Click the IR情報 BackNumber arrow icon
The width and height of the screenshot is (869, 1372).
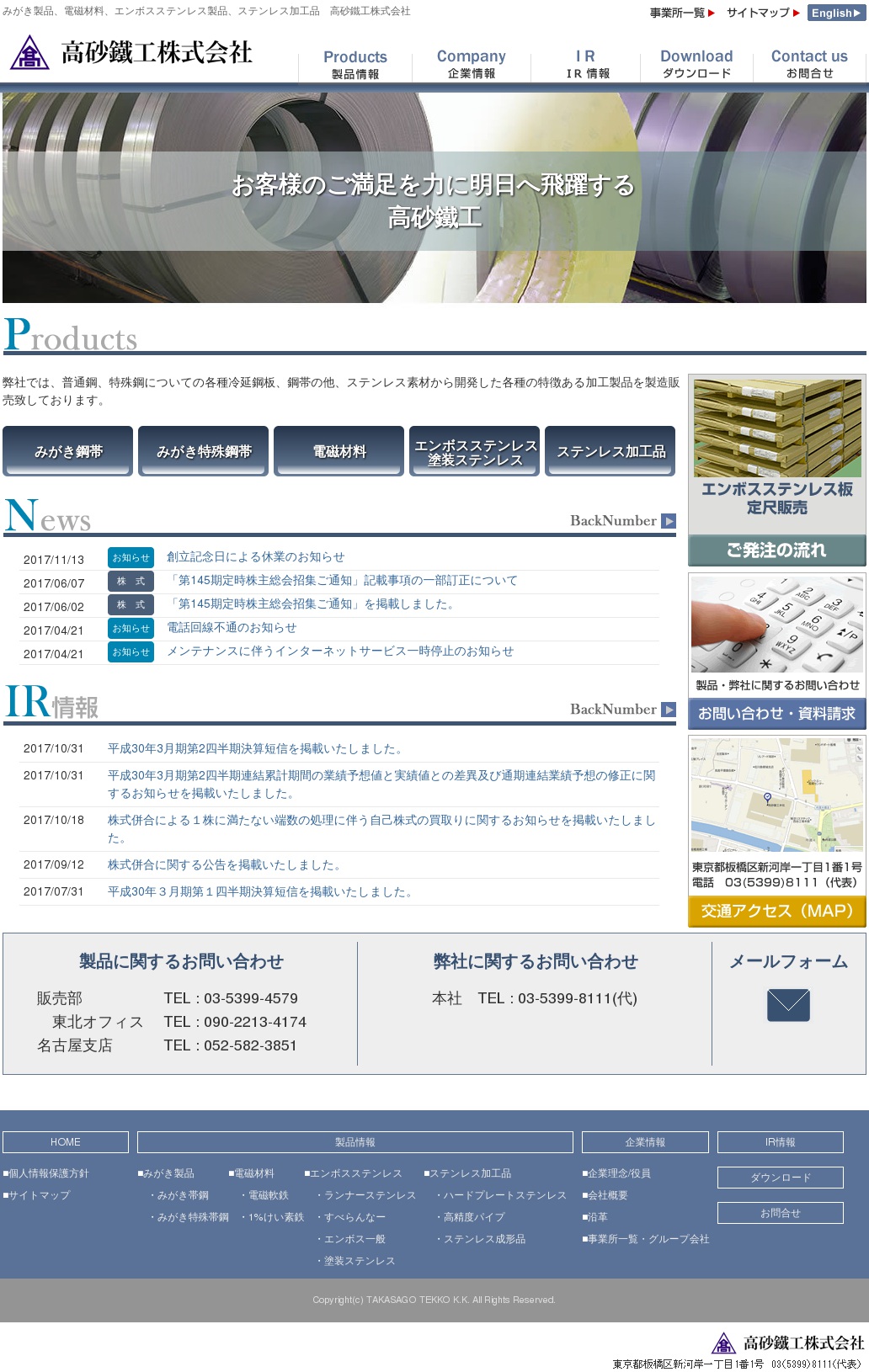[669, 710]
